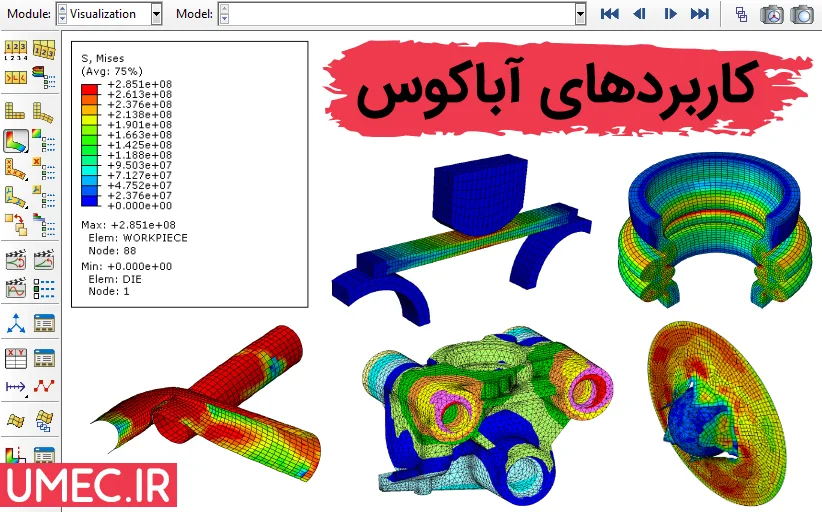Select the Plot Contours on Deformed Shape tool
The width and height of the screenshot is (822, 512).
(15, 141)
